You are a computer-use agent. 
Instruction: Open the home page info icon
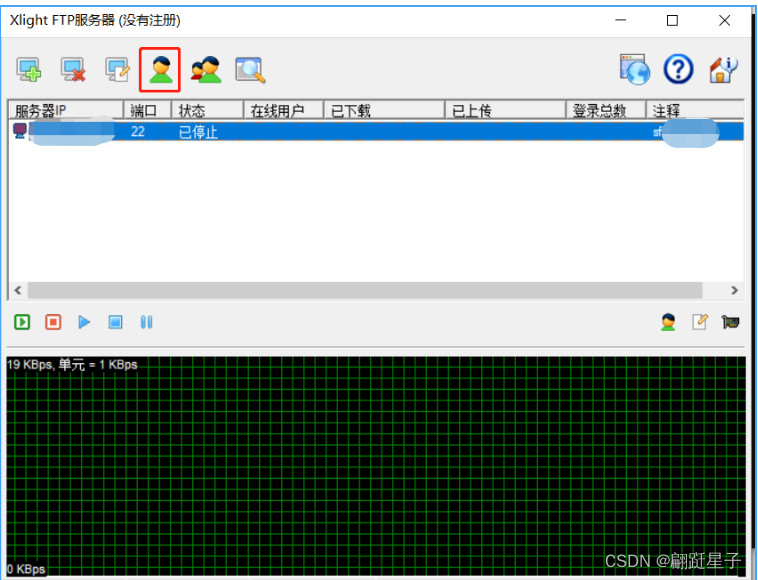[723, 70]
